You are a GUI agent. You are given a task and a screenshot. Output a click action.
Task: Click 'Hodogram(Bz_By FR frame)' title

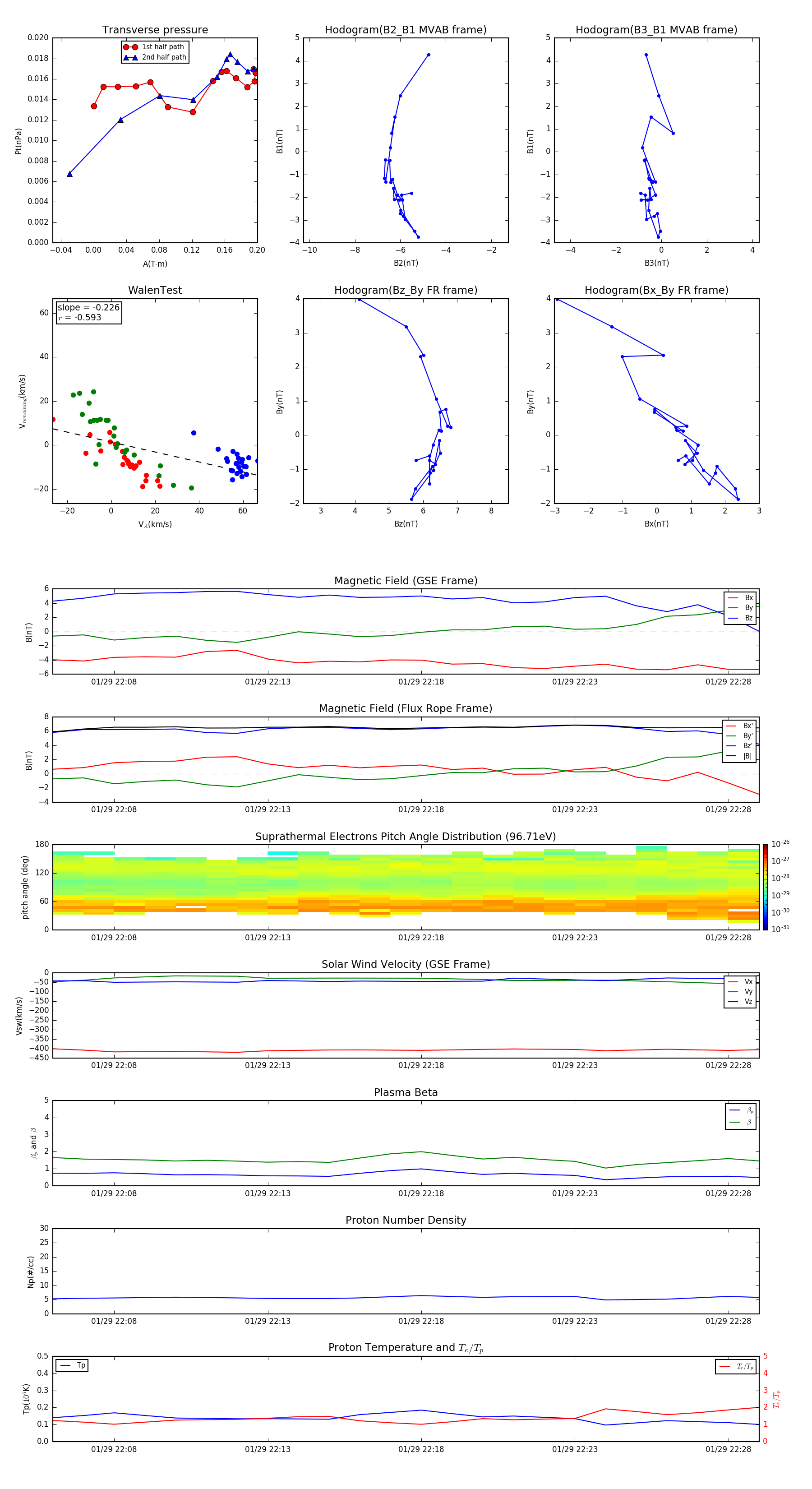click(406, 290)
